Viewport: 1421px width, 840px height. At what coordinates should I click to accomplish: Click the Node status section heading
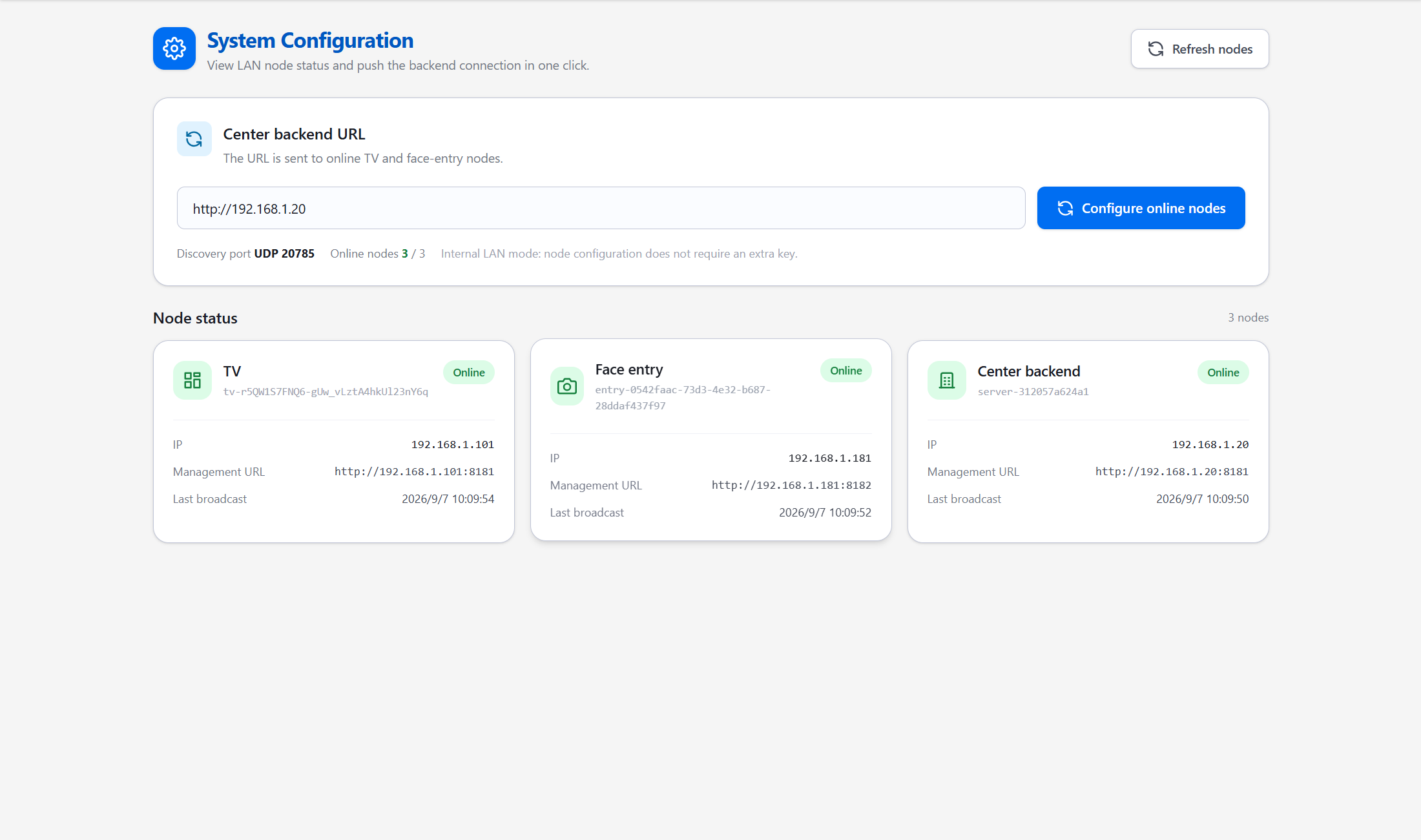click(195, 318)
